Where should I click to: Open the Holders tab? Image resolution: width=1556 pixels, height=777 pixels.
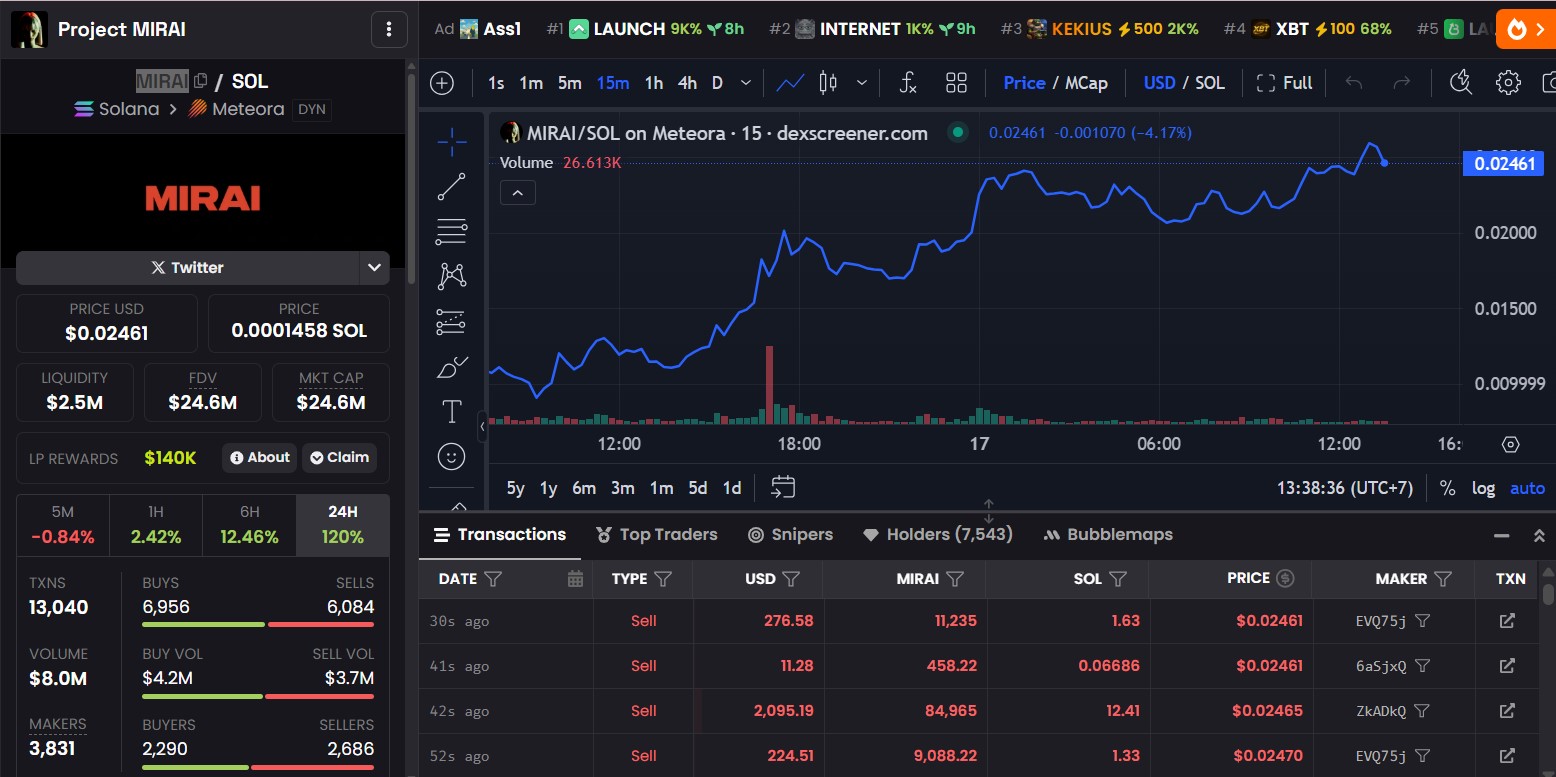click(x=937, y=535)
